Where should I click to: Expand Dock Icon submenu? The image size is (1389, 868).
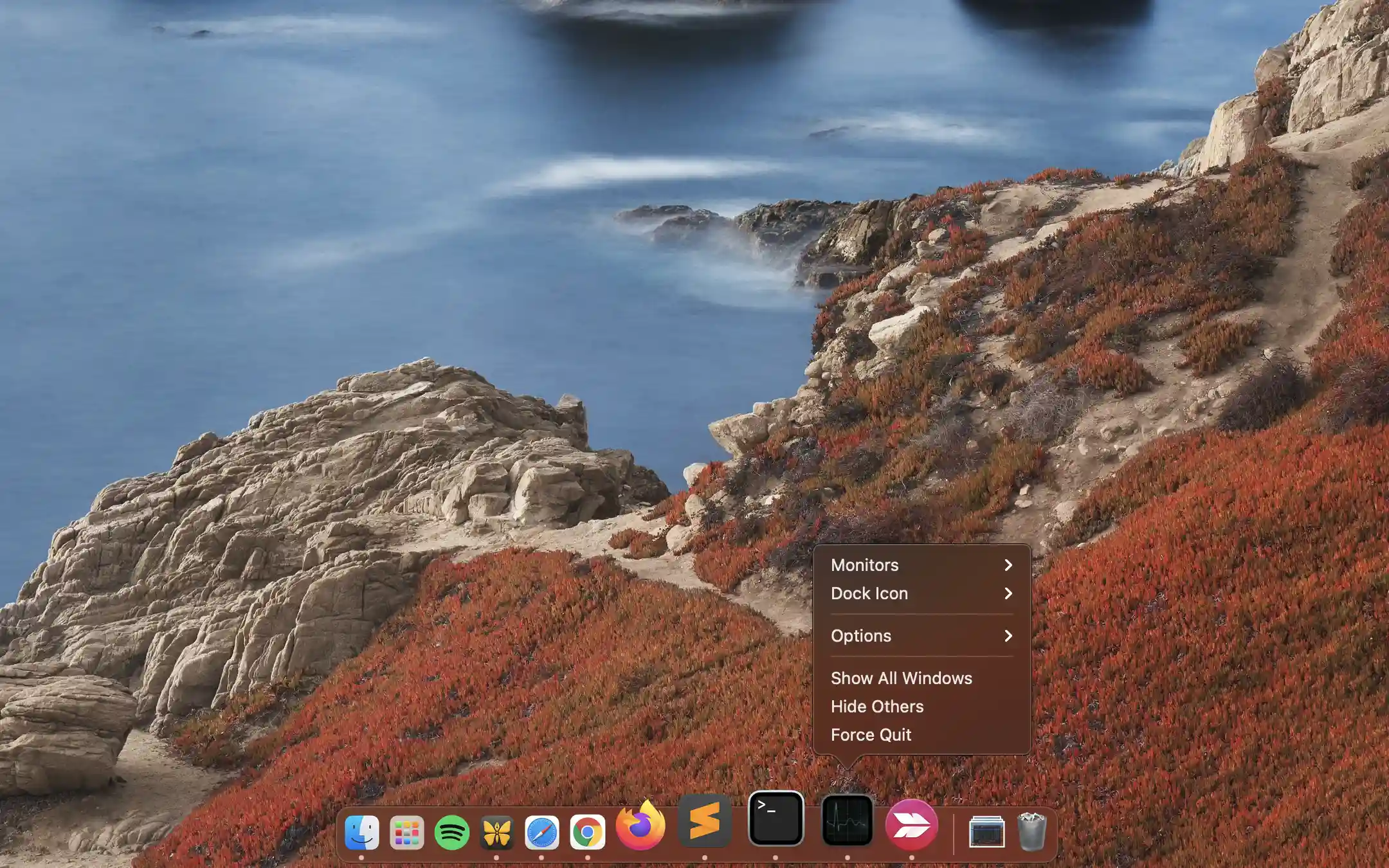[921, 593]
